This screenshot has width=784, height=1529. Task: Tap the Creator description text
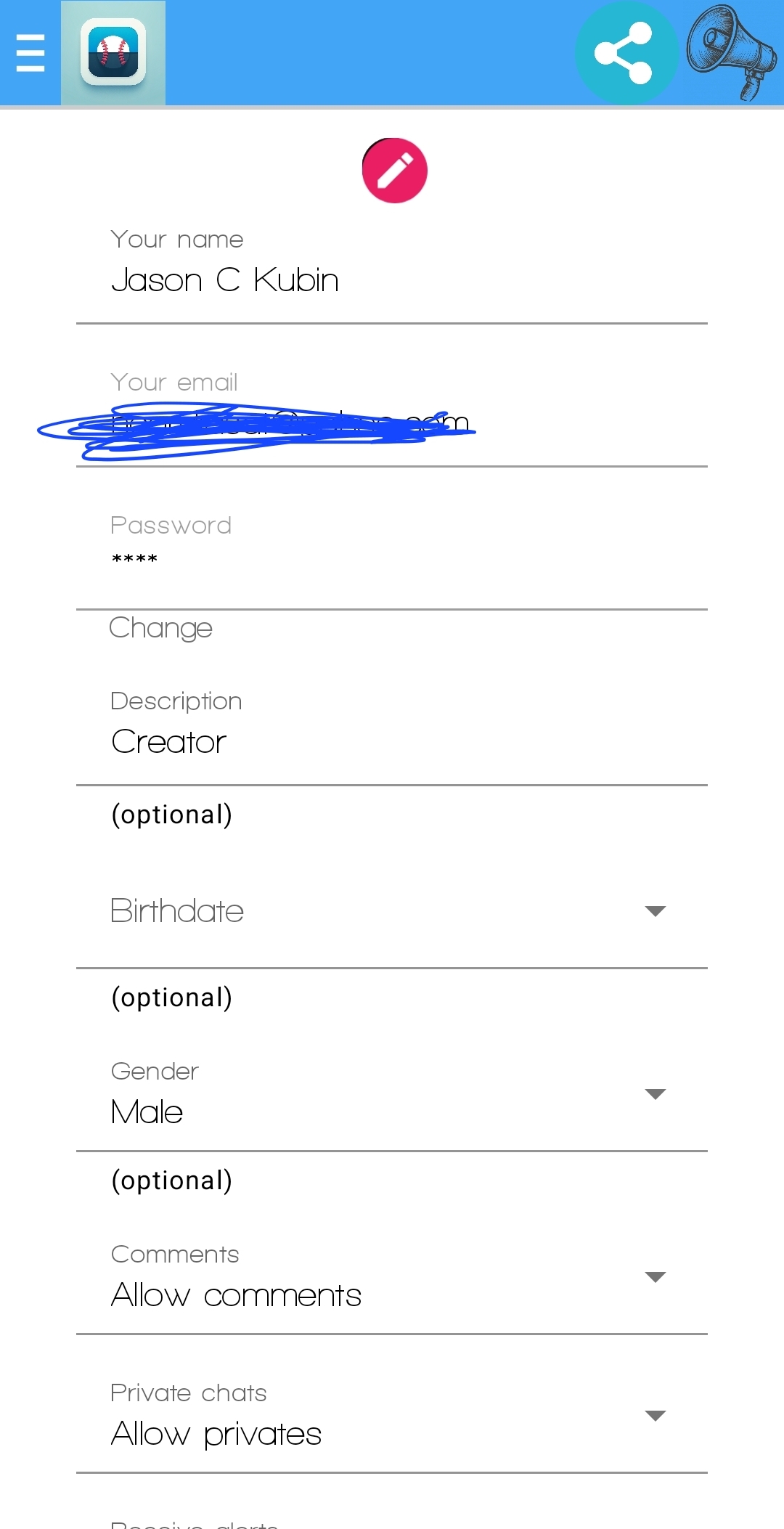pyautogui.click(x=169, y=742)
